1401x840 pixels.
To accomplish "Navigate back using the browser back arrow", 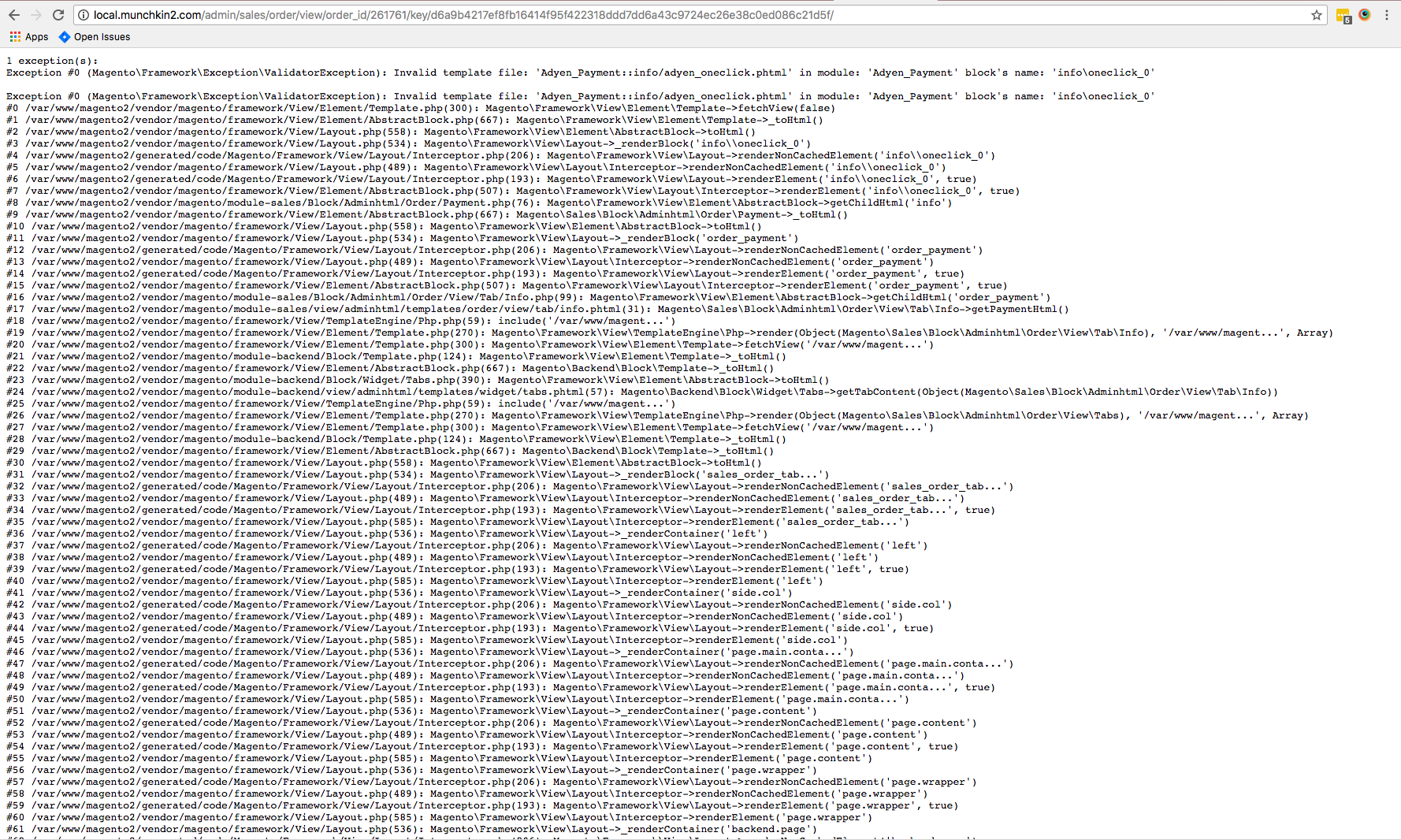I will point(14,14).
